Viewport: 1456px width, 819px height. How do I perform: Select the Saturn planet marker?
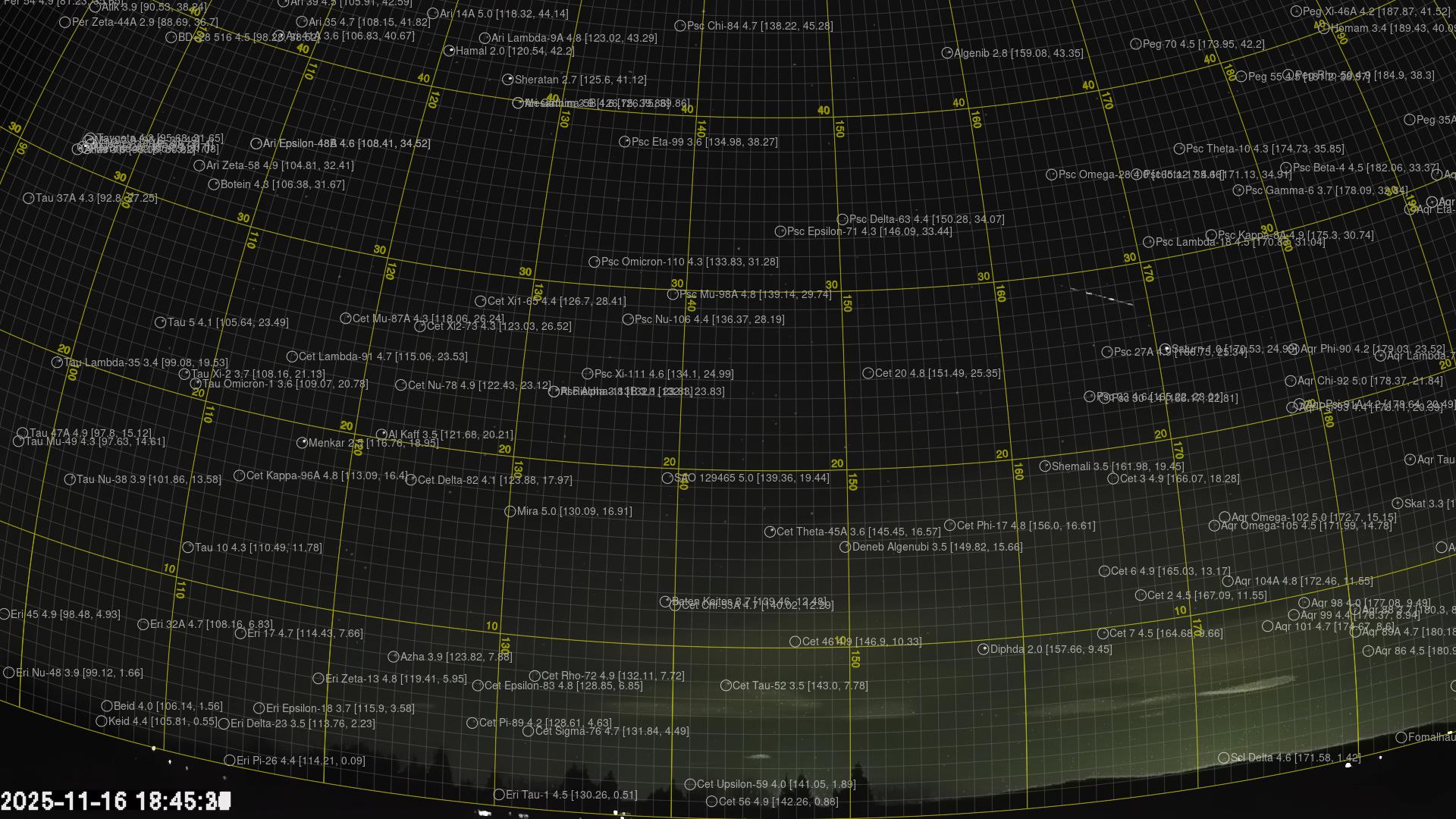pos(1166,349)
